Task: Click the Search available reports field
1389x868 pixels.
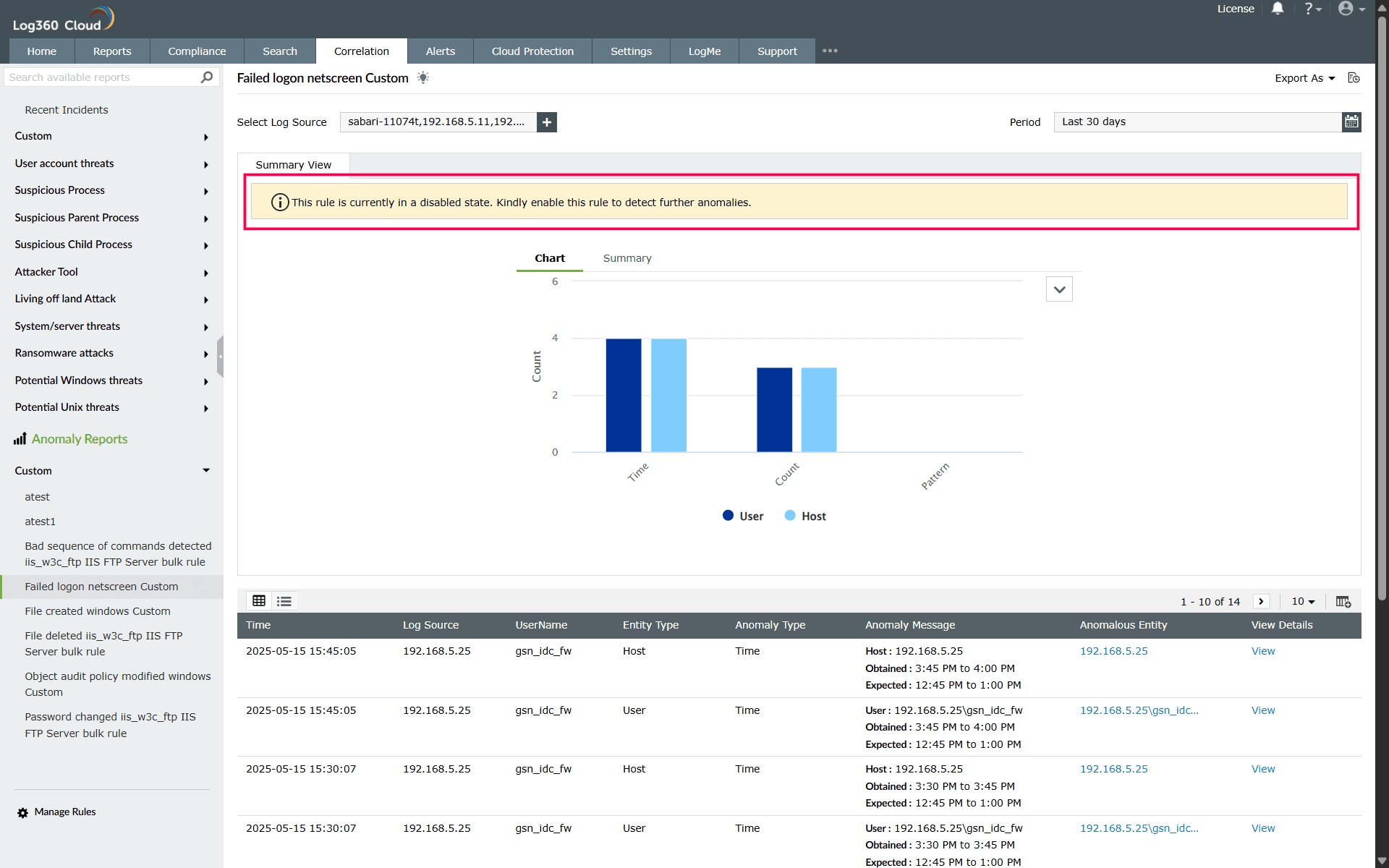Action: pyautogui.click(x=101, y=77)
